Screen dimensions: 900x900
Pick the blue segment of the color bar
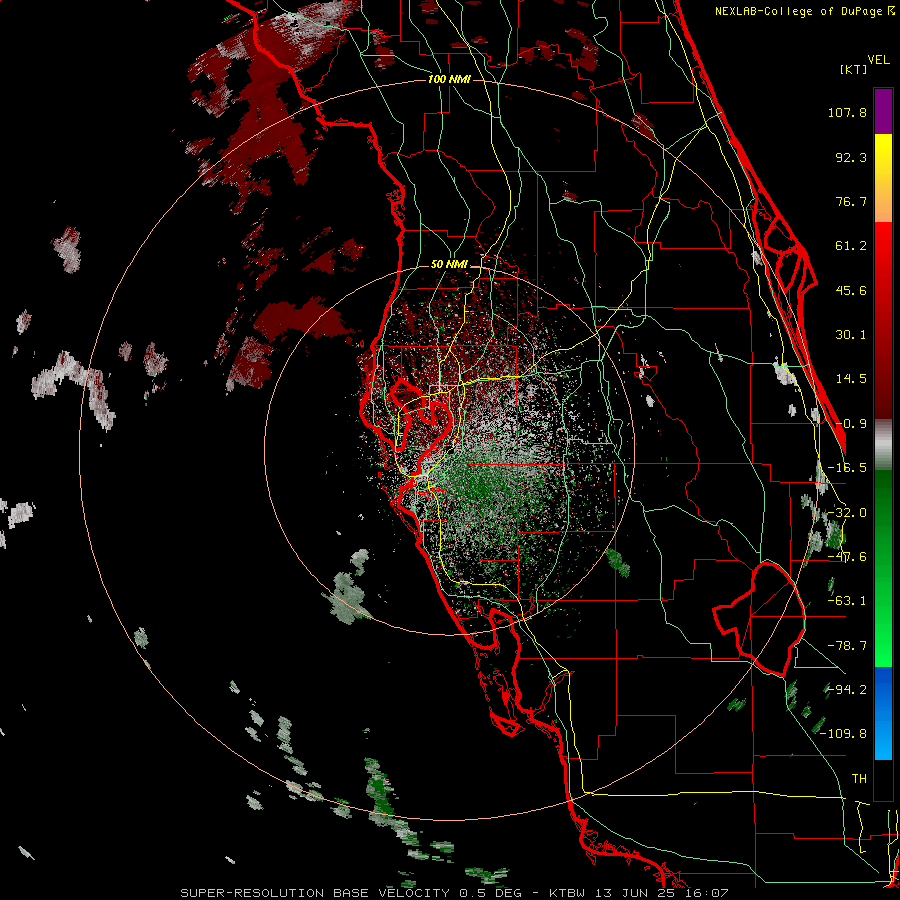pos(883,713)
